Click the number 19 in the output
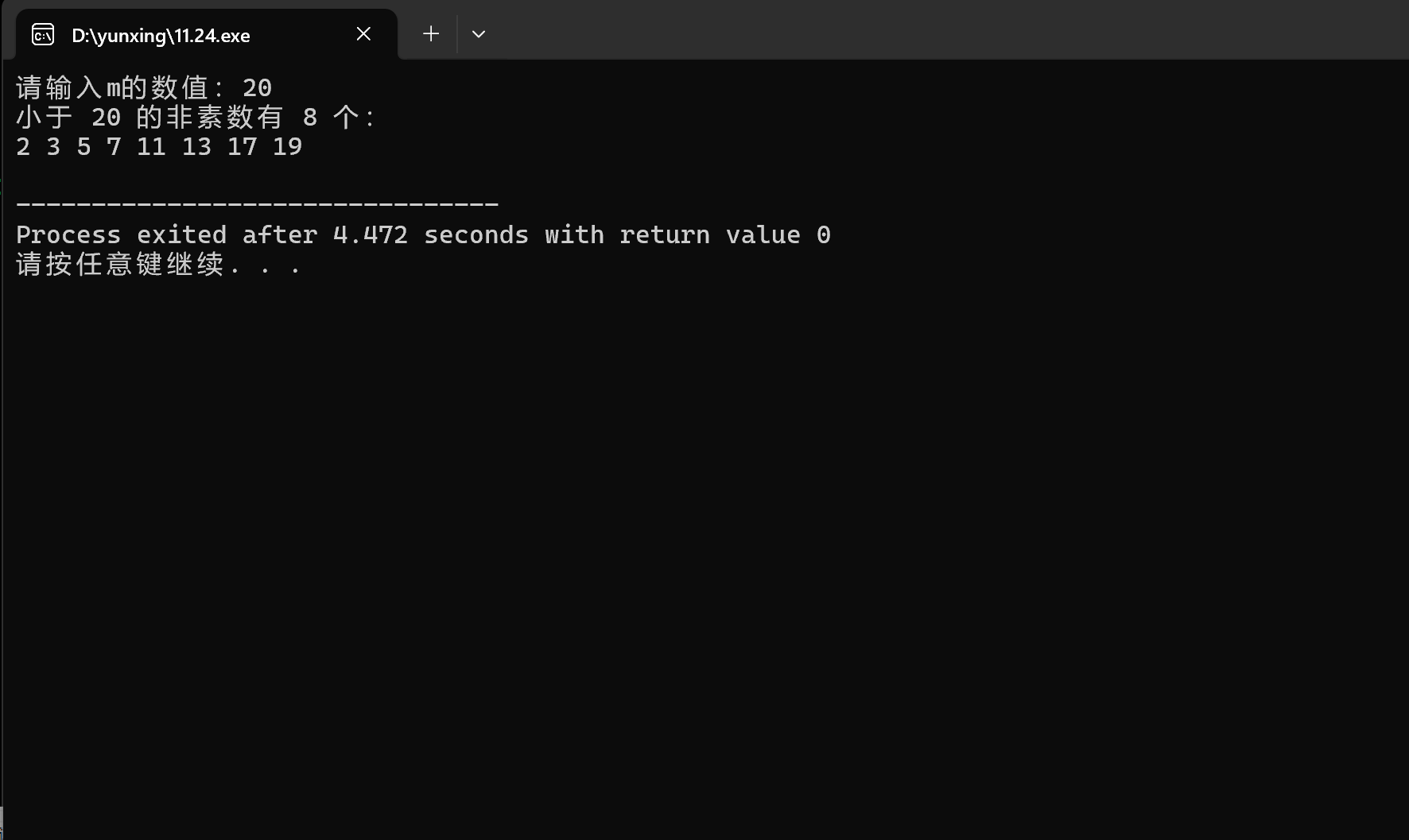 pyautogui.click(x=287, y=146)
